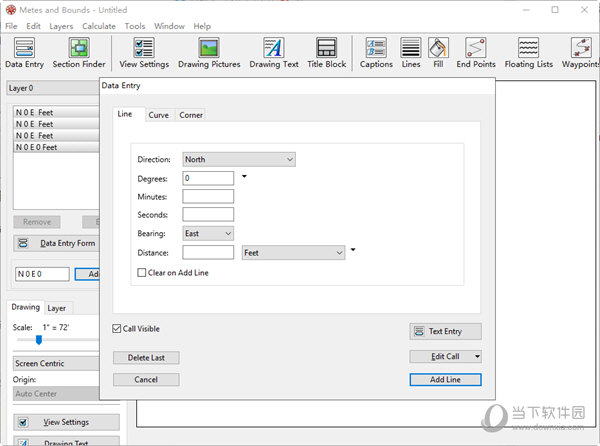Select the Drawing tab in the side panel
Image resolution: width=600 pixels, height=446 pixels.
click(x=25, y=307)
